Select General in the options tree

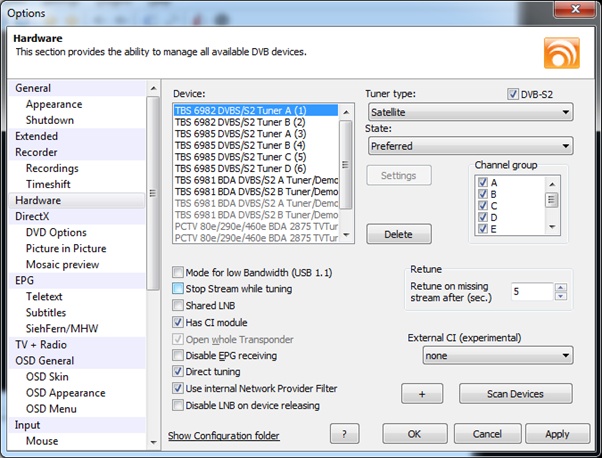point(77,88)
